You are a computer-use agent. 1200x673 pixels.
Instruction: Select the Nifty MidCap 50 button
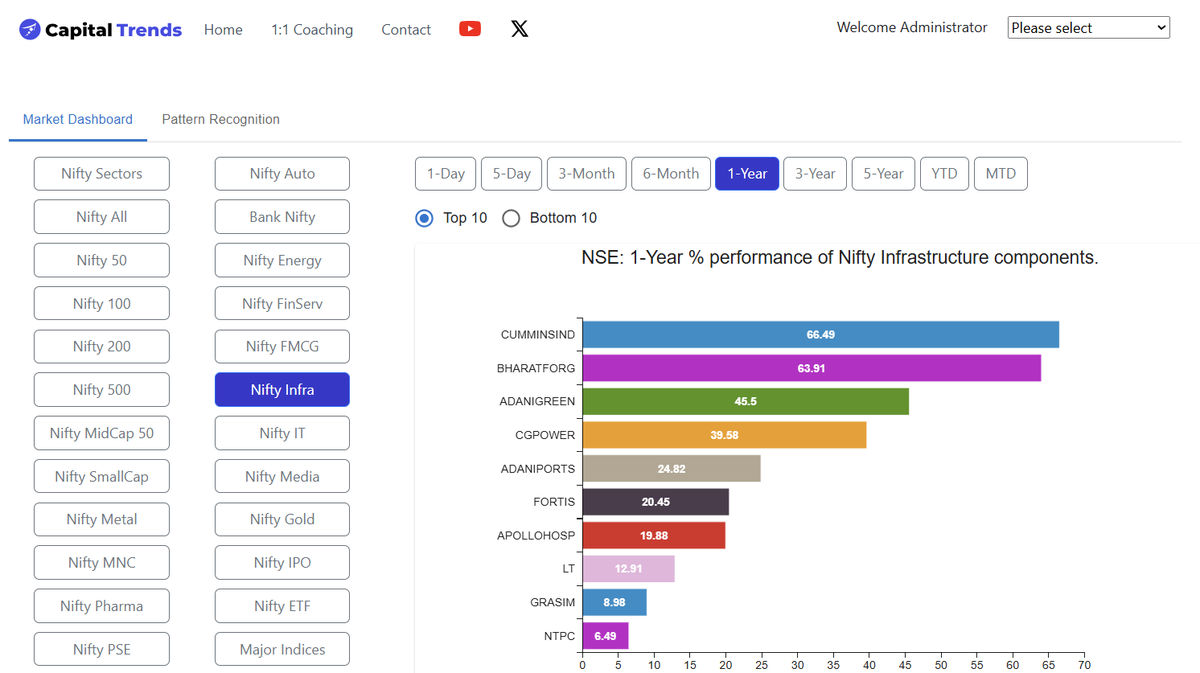[x=102, y=433]
